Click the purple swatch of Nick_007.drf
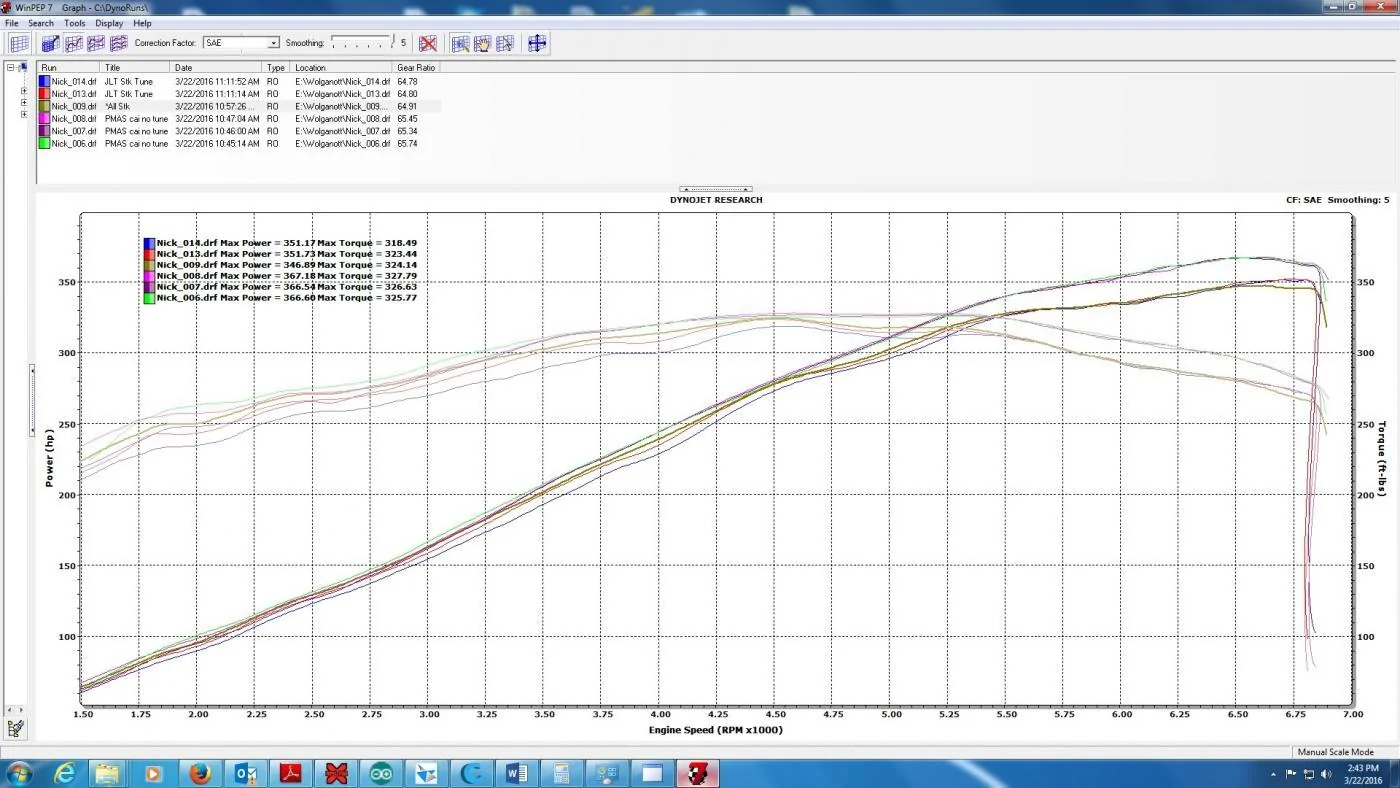1400x788 pixels. click(44, 131)
